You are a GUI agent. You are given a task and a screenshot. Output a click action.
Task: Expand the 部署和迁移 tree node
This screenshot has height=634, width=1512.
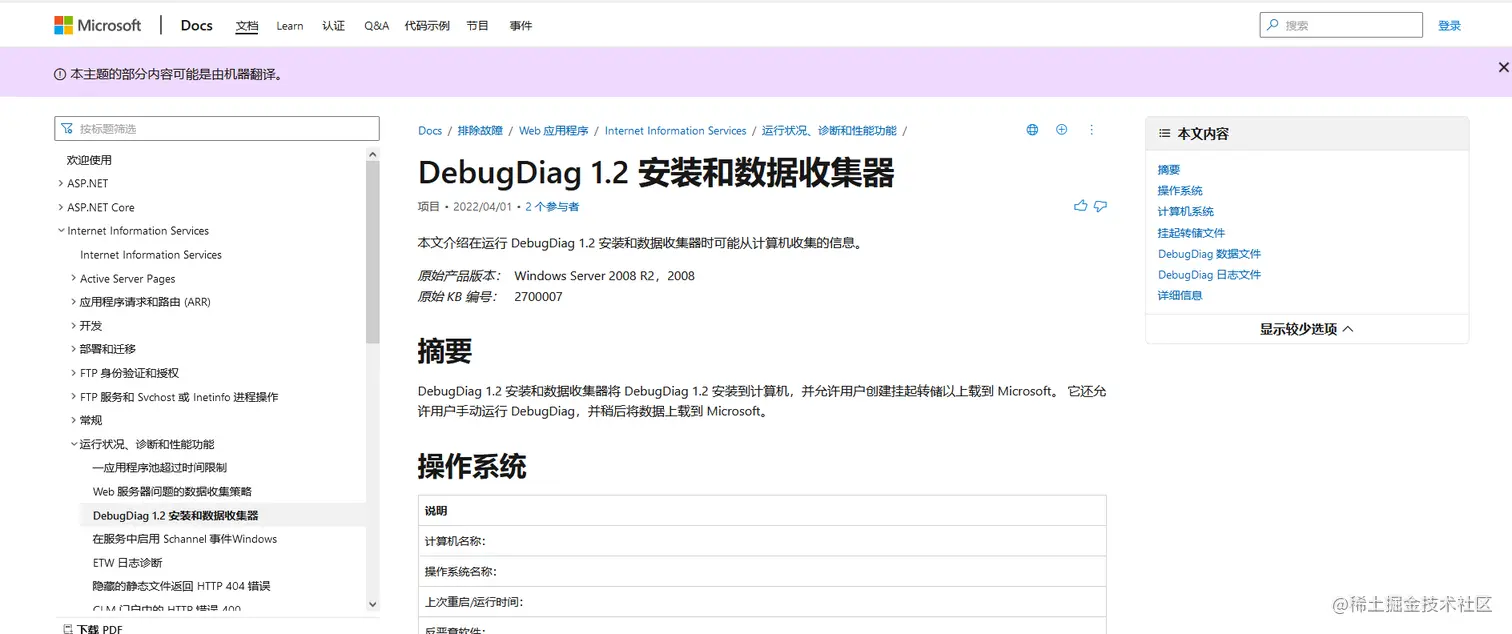point(74,348)
